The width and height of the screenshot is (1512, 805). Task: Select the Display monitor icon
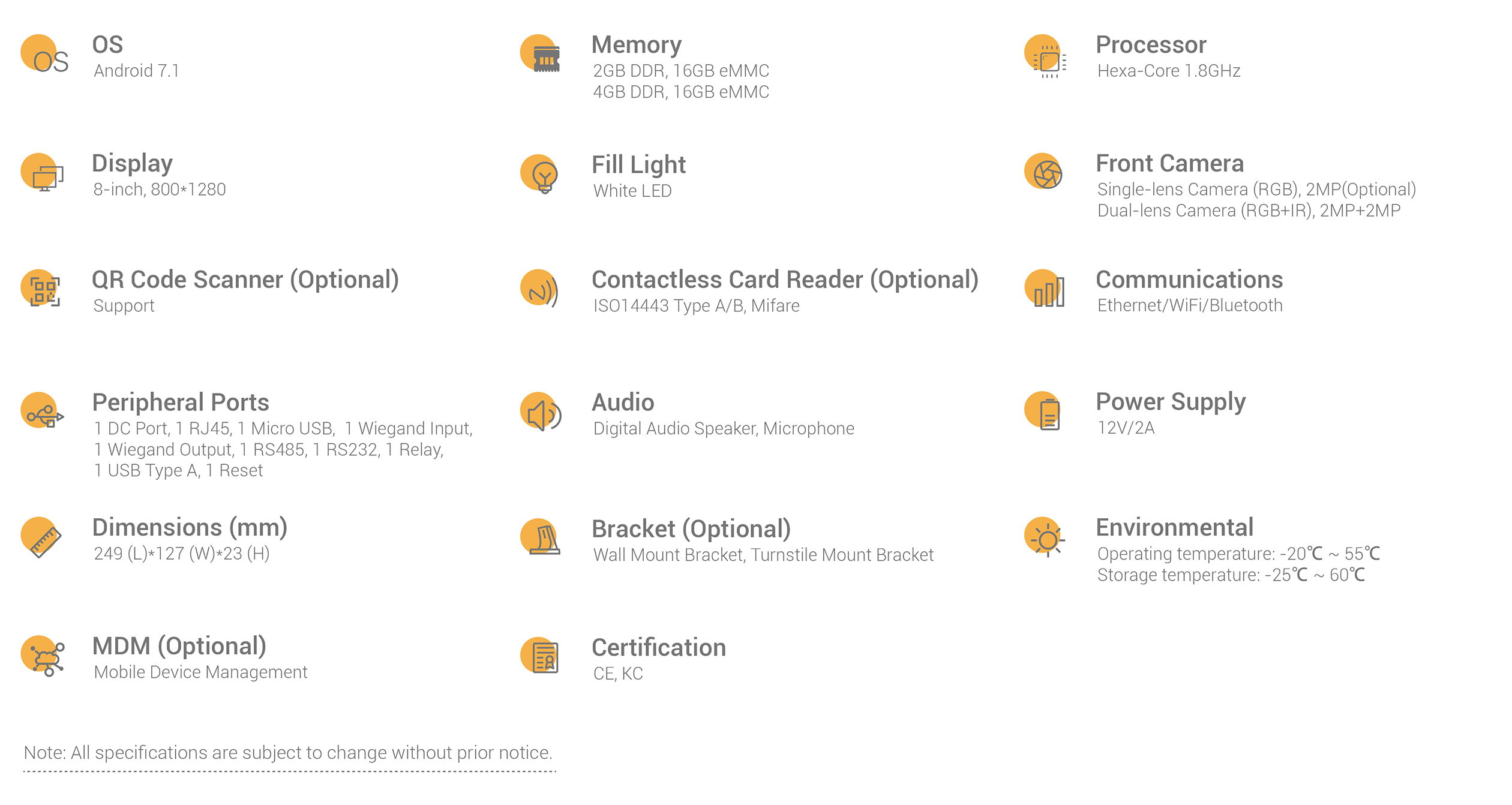[x=42, y=172]
